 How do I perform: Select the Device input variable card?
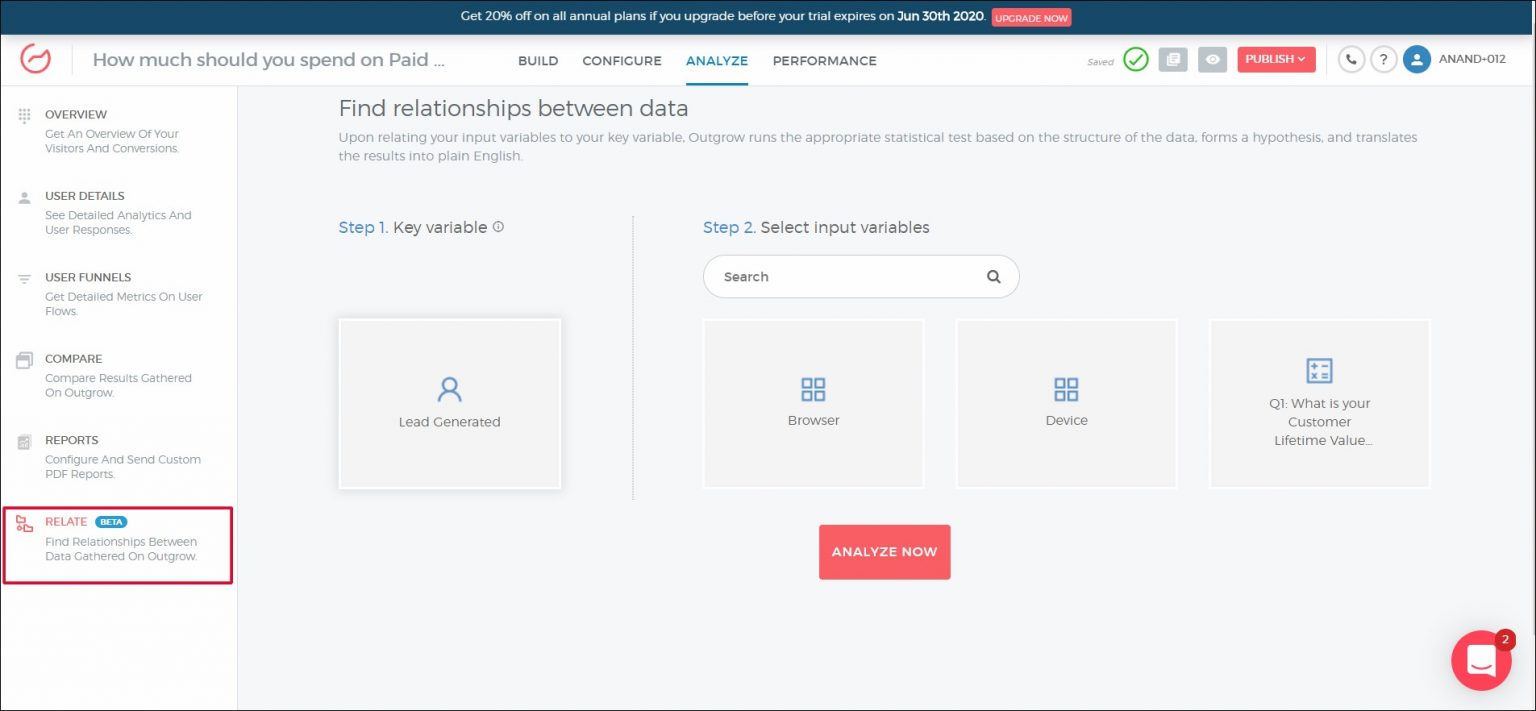[1066, 403]
